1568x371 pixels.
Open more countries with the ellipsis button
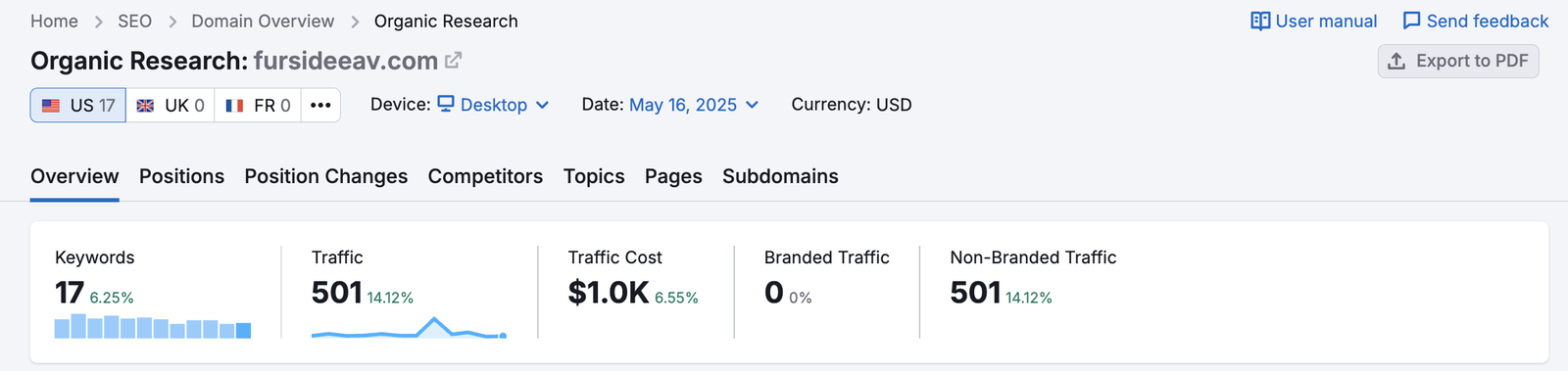coord(320,105)
